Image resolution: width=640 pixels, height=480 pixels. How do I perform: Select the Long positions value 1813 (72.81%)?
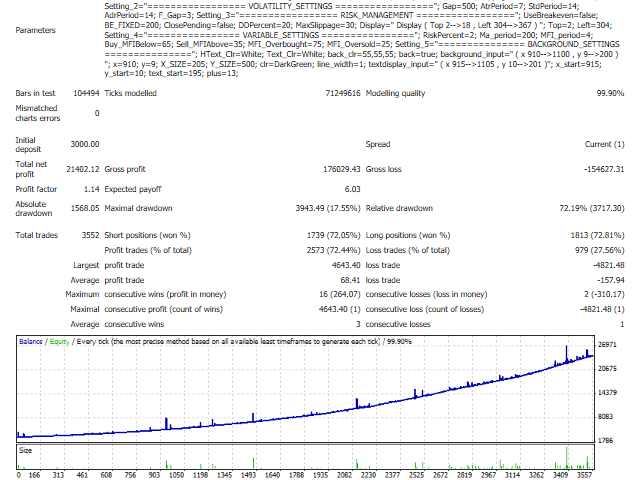click(593, 234)
